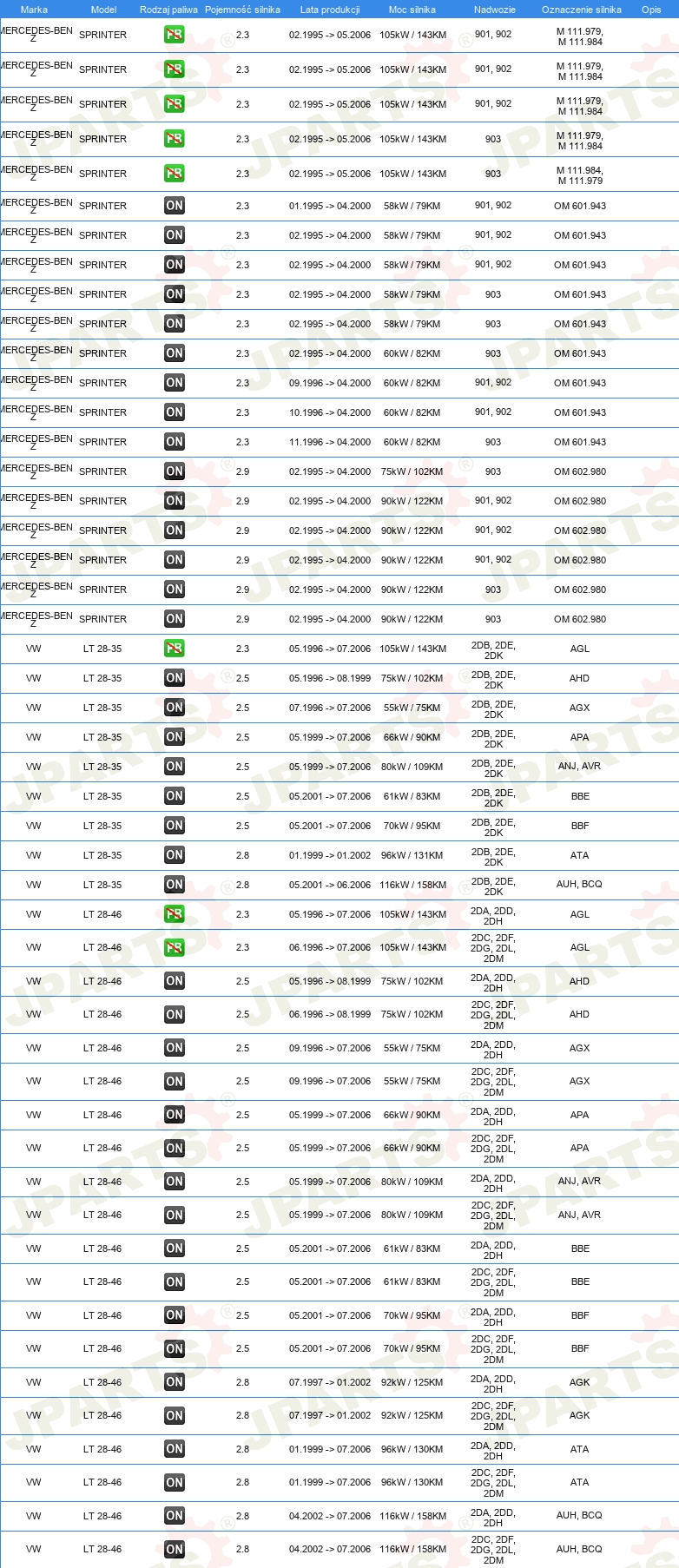The image size is (679, 1568).
Task: Click the Marka column header
Action: 34,10
